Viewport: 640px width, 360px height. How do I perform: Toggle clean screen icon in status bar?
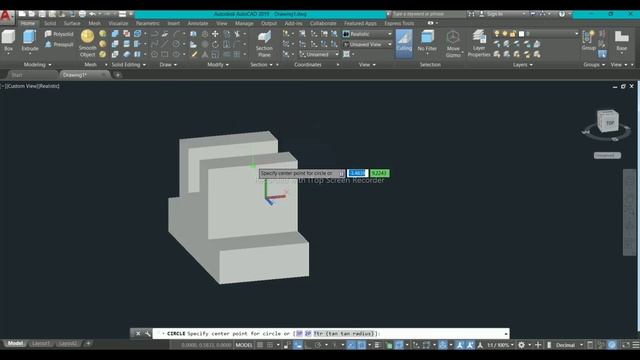(626, 345)
